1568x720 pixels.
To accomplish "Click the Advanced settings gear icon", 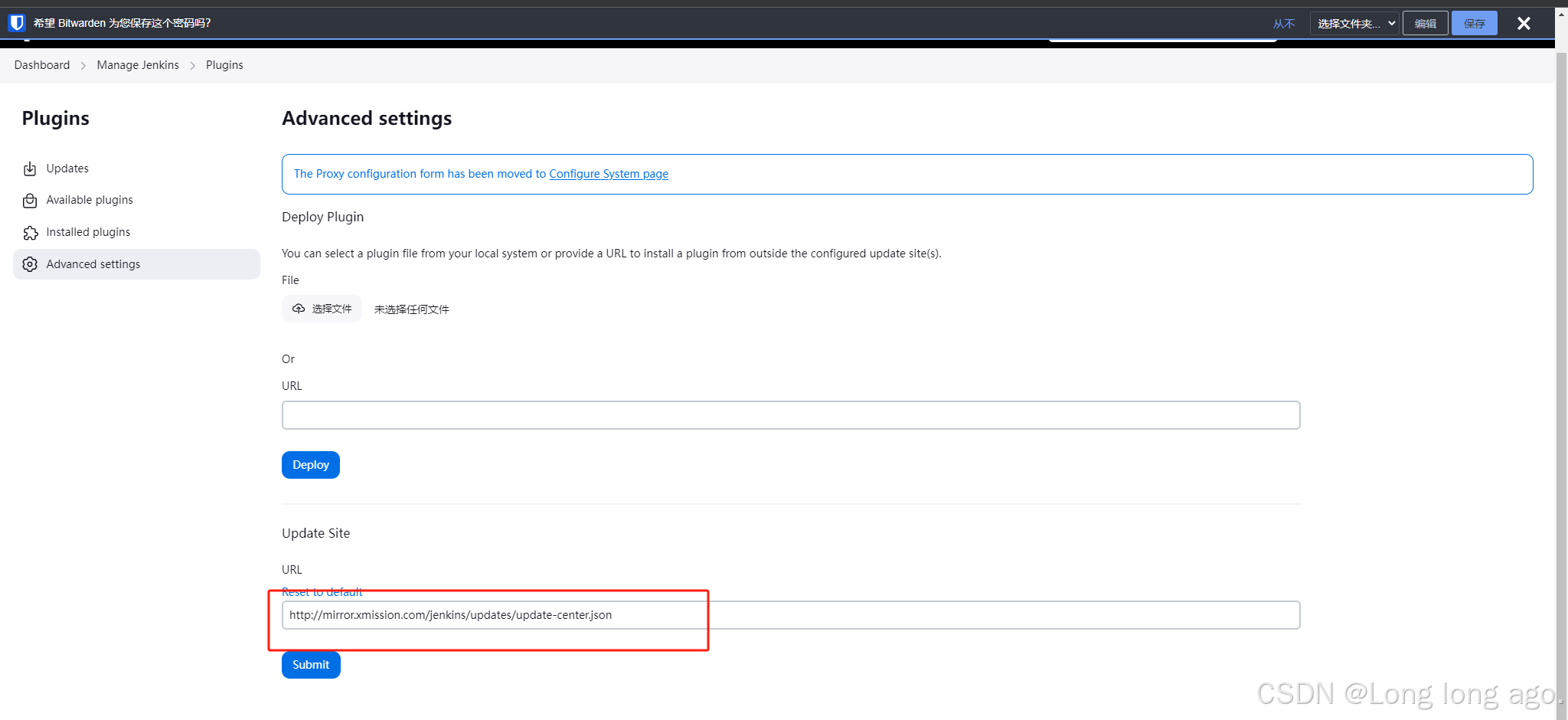I will (x=30, y=264).
